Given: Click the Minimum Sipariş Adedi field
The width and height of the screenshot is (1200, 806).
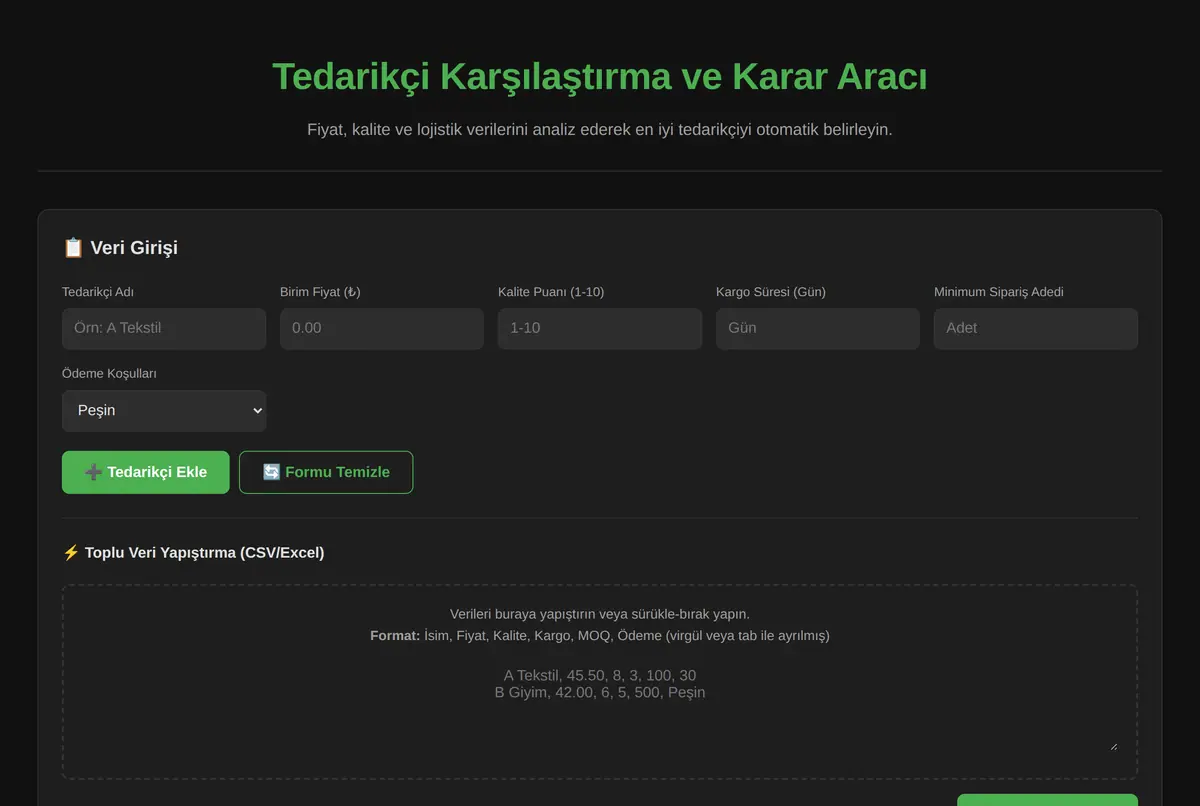Looking at the screenshot, I should 1036,328.
